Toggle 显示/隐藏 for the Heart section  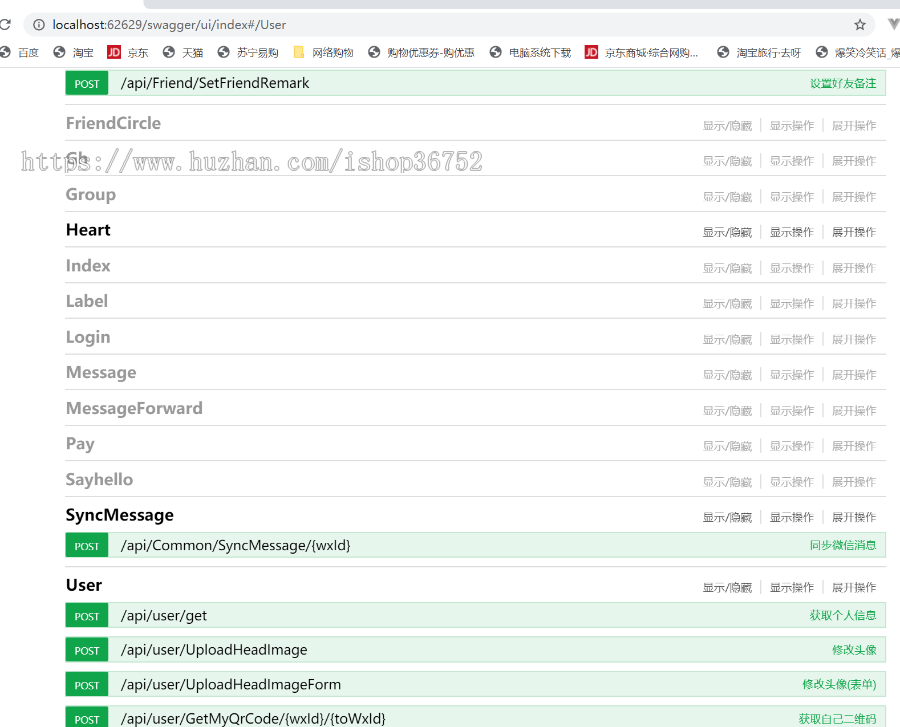(x=727, y=232)
